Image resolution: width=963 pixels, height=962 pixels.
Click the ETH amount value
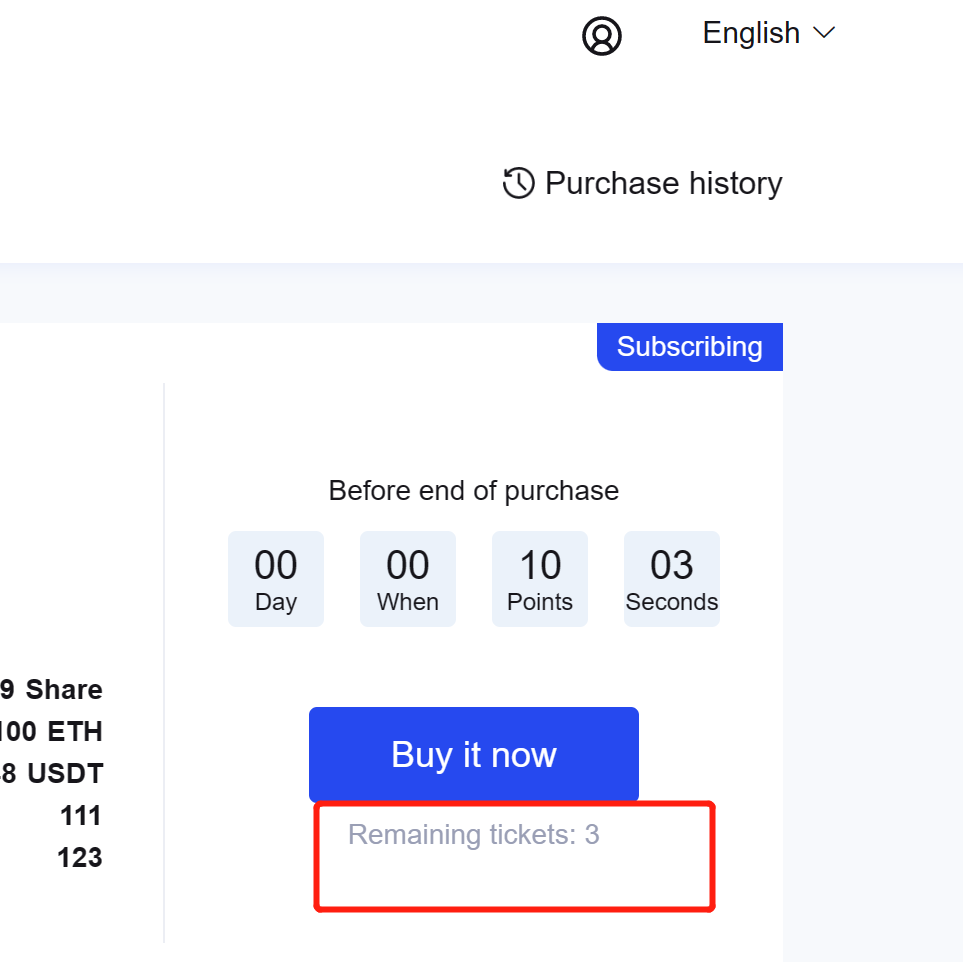point(52,732)
